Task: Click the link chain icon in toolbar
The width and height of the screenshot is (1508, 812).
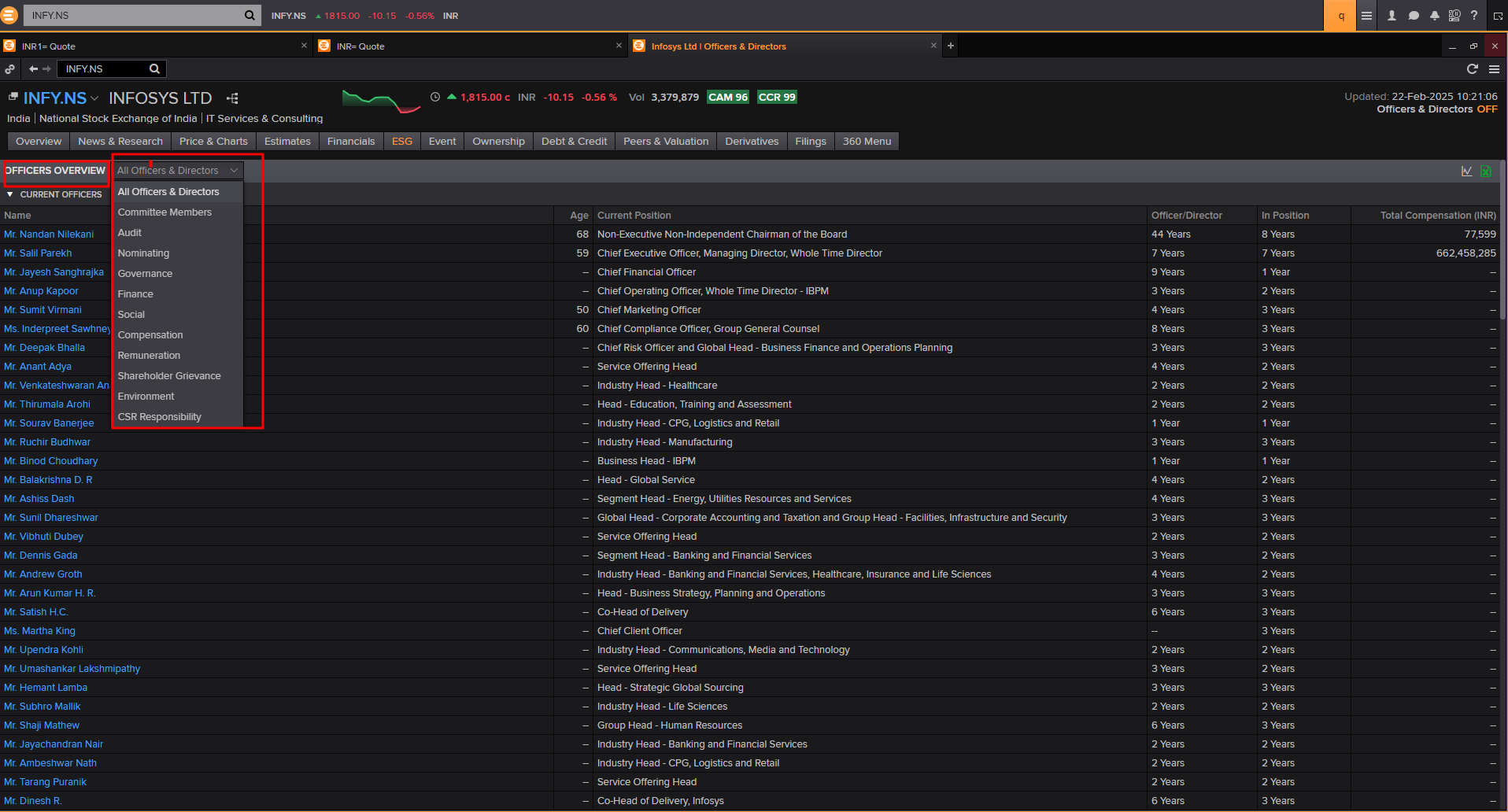Action: 9,69
